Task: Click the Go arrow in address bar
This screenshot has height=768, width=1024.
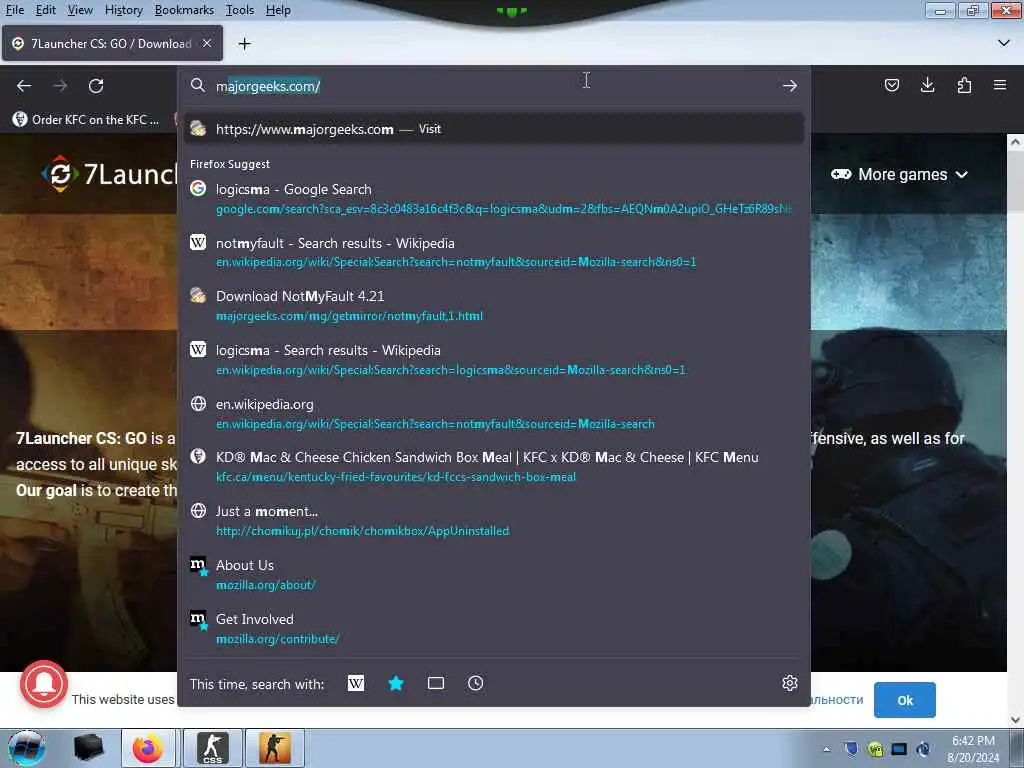Action: point(790,86)
